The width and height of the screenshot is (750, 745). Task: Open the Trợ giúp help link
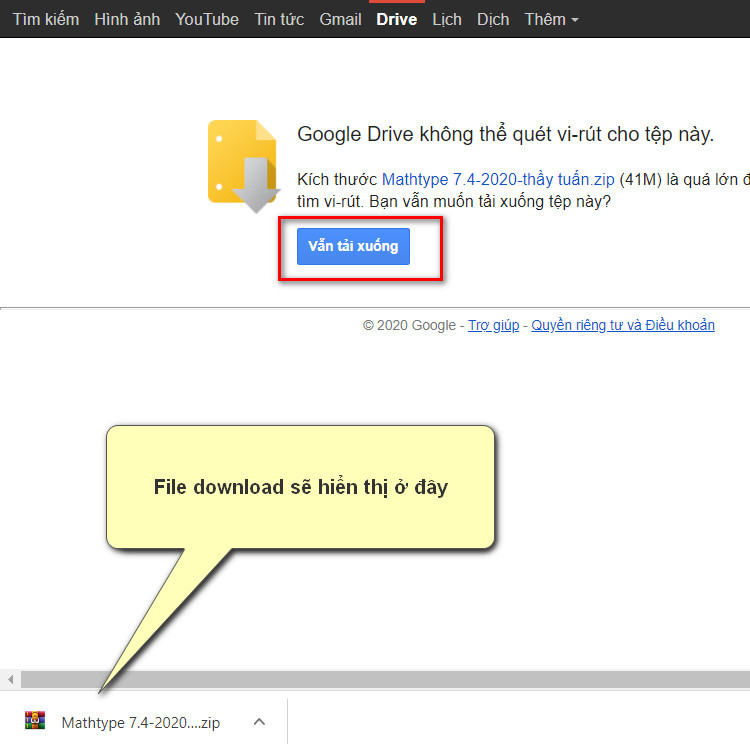coord(493,325)
